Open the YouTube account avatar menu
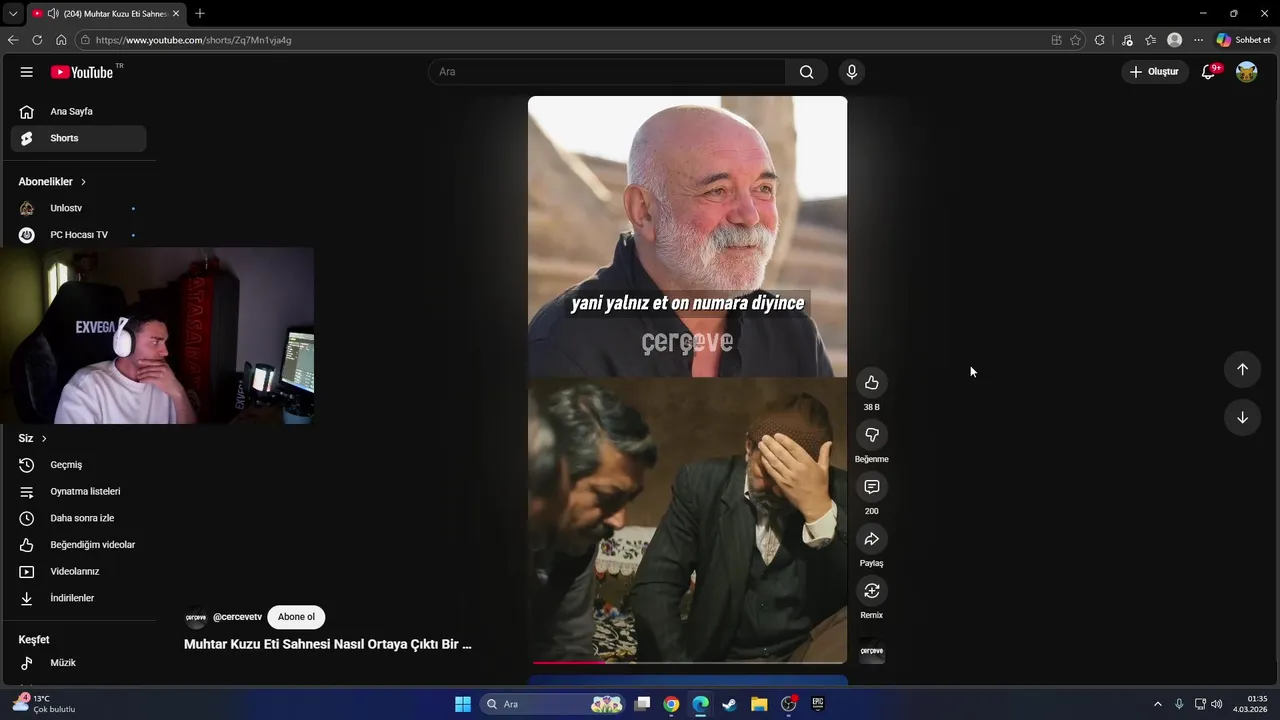 pyautogui.click(x=1246, y=72)
